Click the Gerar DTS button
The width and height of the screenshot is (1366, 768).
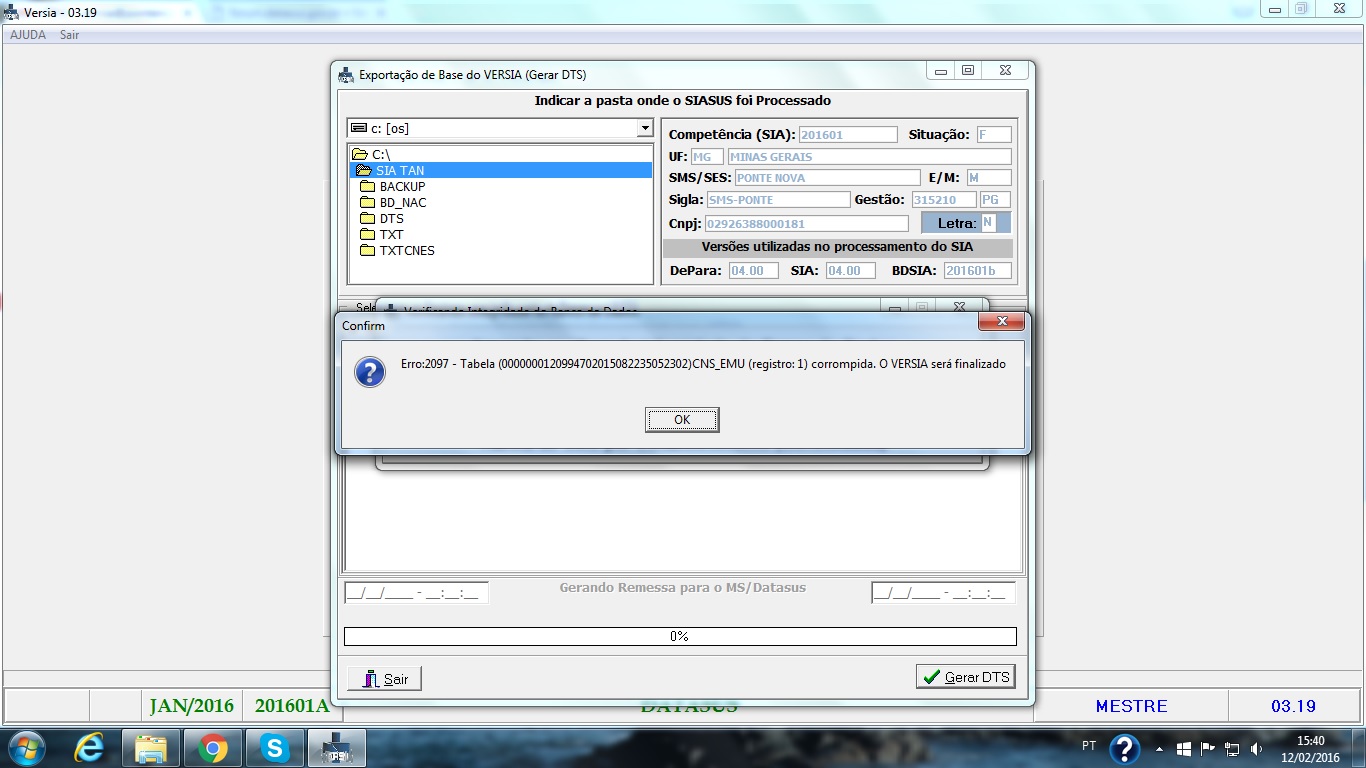pyautogui.click(x=965, y=677)
